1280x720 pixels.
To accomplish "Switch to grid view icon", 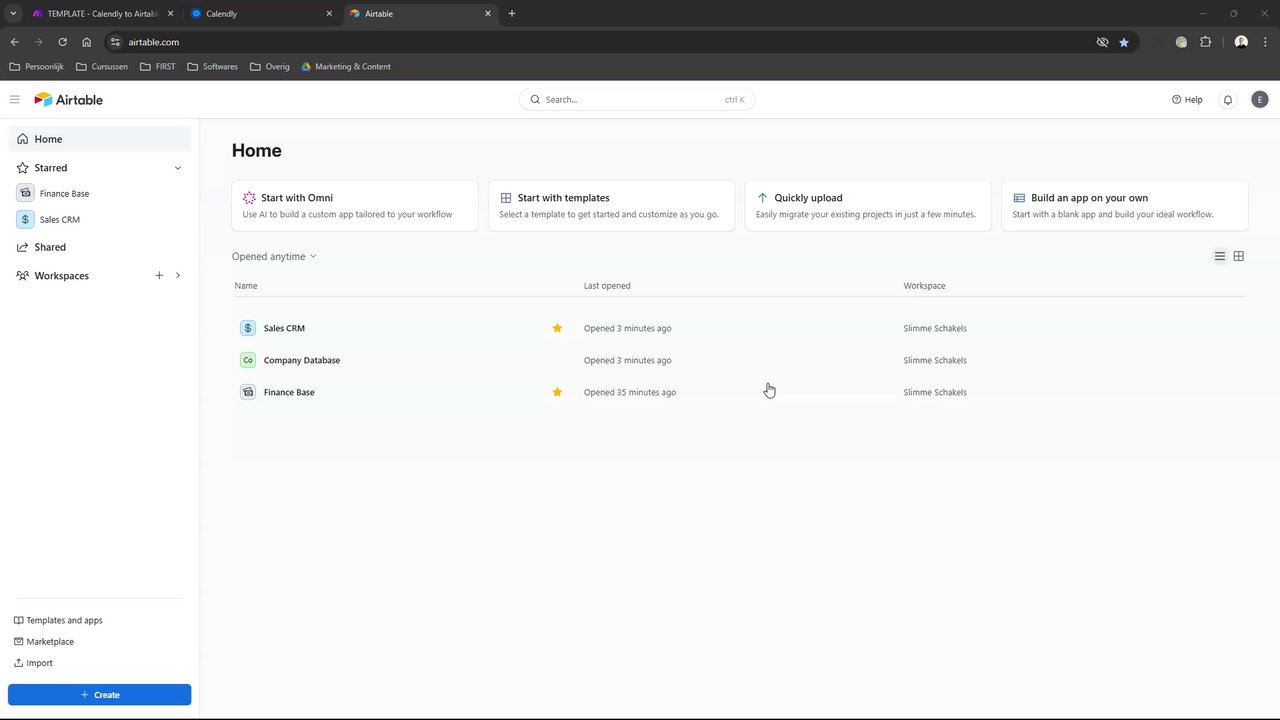I will pyautogui.click(x=1239, y=256).
